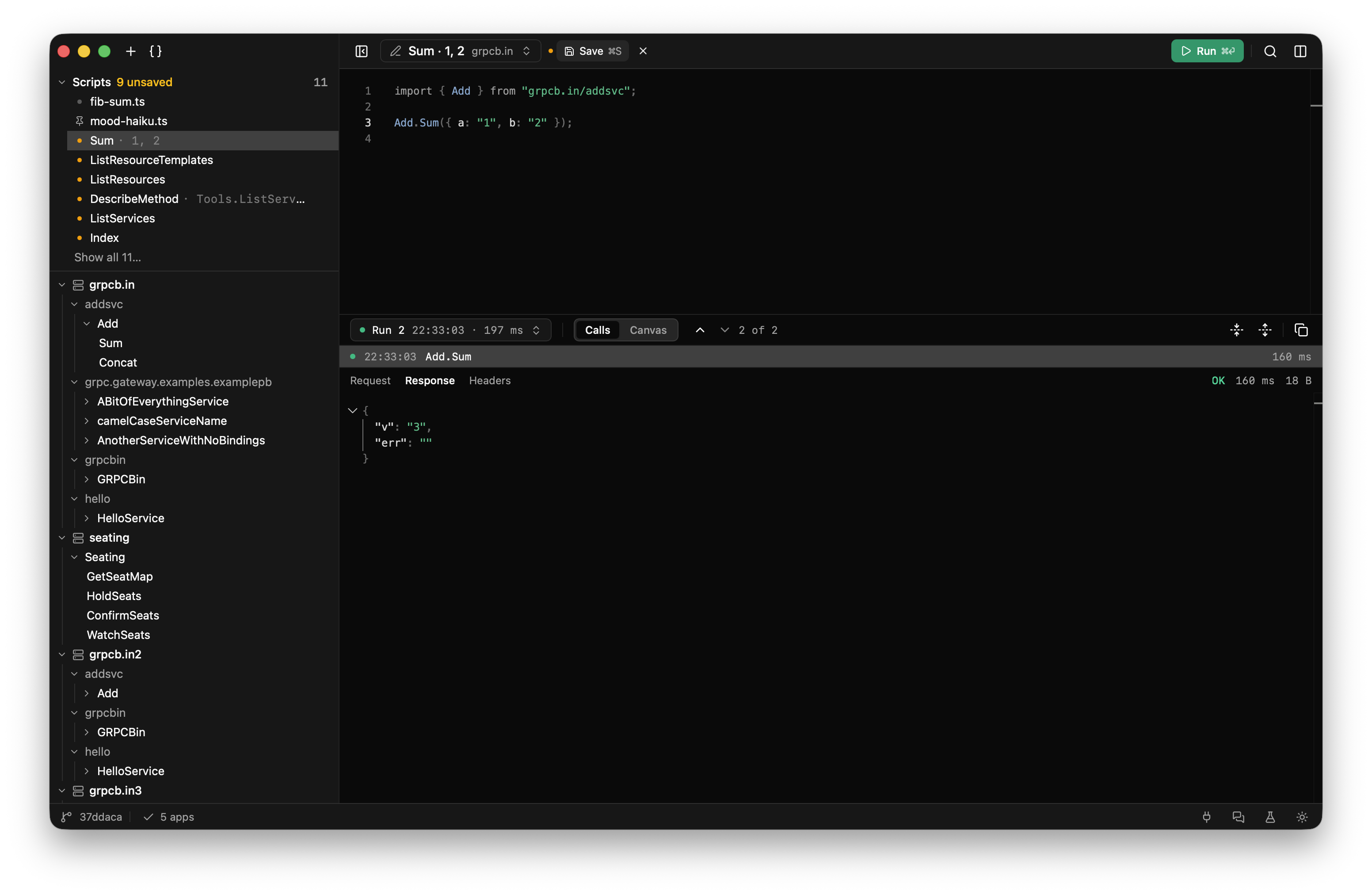Click the git branch icon in status bar

(x=66, y=817)
